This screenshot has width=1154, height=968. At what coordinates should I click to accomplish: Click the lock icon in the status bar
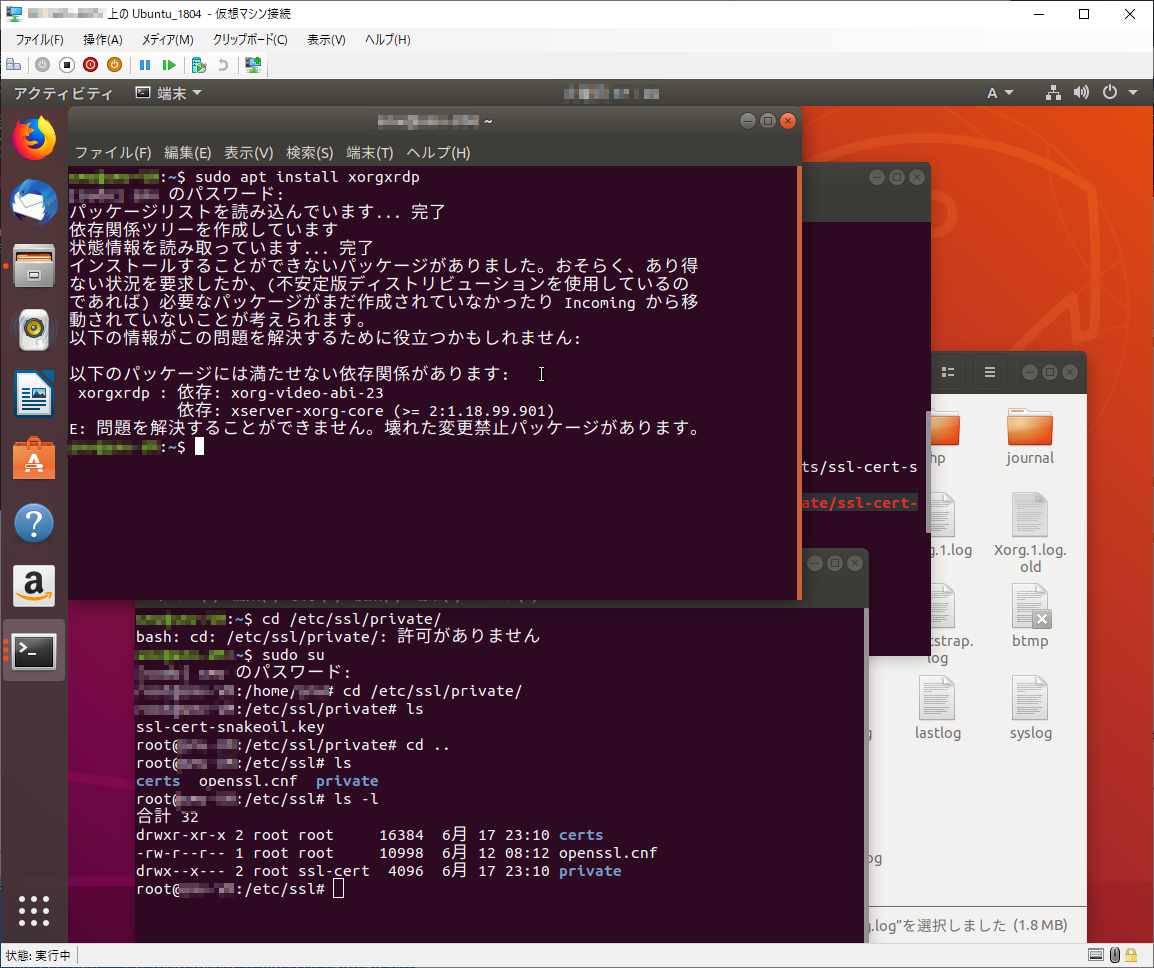(1131, 955)
